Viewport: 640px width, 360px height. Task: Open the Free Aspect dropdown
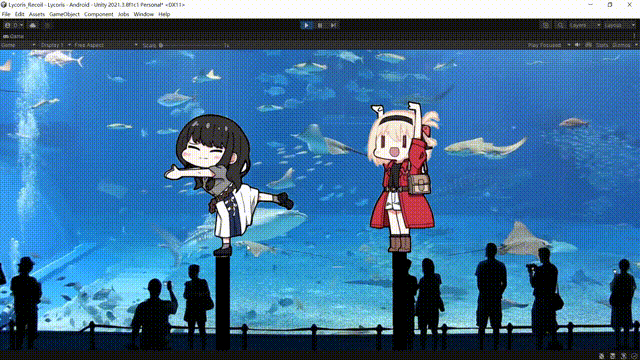pyautogui.click(x=106, y=45)
